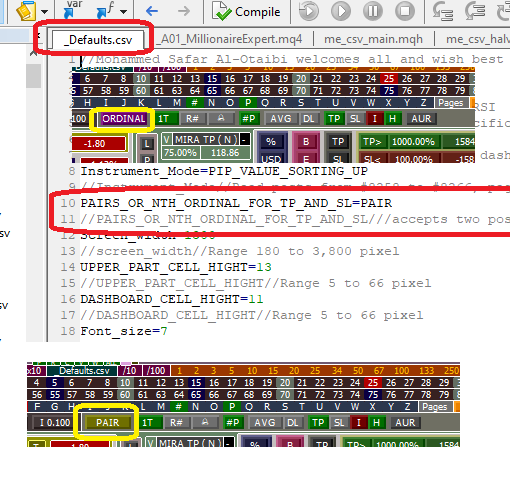Click the restart debugging circular-arrow icon
This screenshot has height=480, width=510.
pyautogui.click(x=308, y=11)
